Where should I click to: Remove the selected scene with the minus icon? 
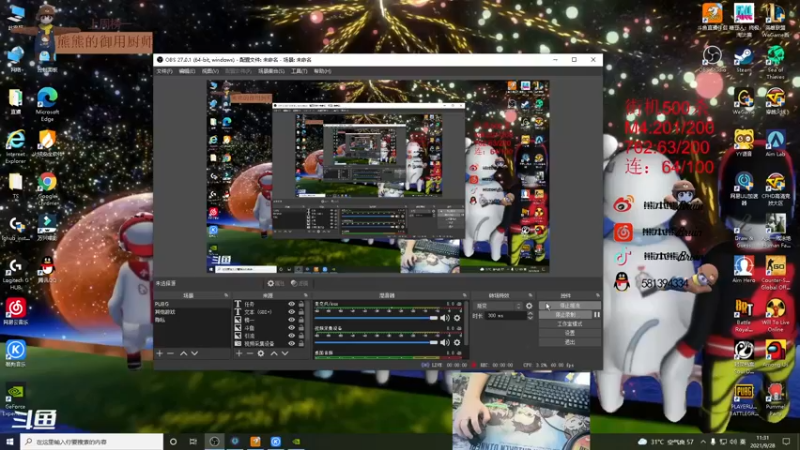coord(170,353)
